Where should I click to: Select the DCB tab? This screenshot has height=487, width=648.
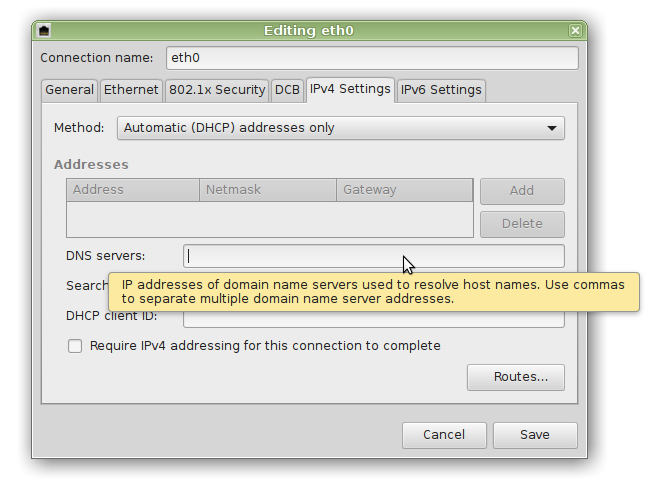coord(287,90)
